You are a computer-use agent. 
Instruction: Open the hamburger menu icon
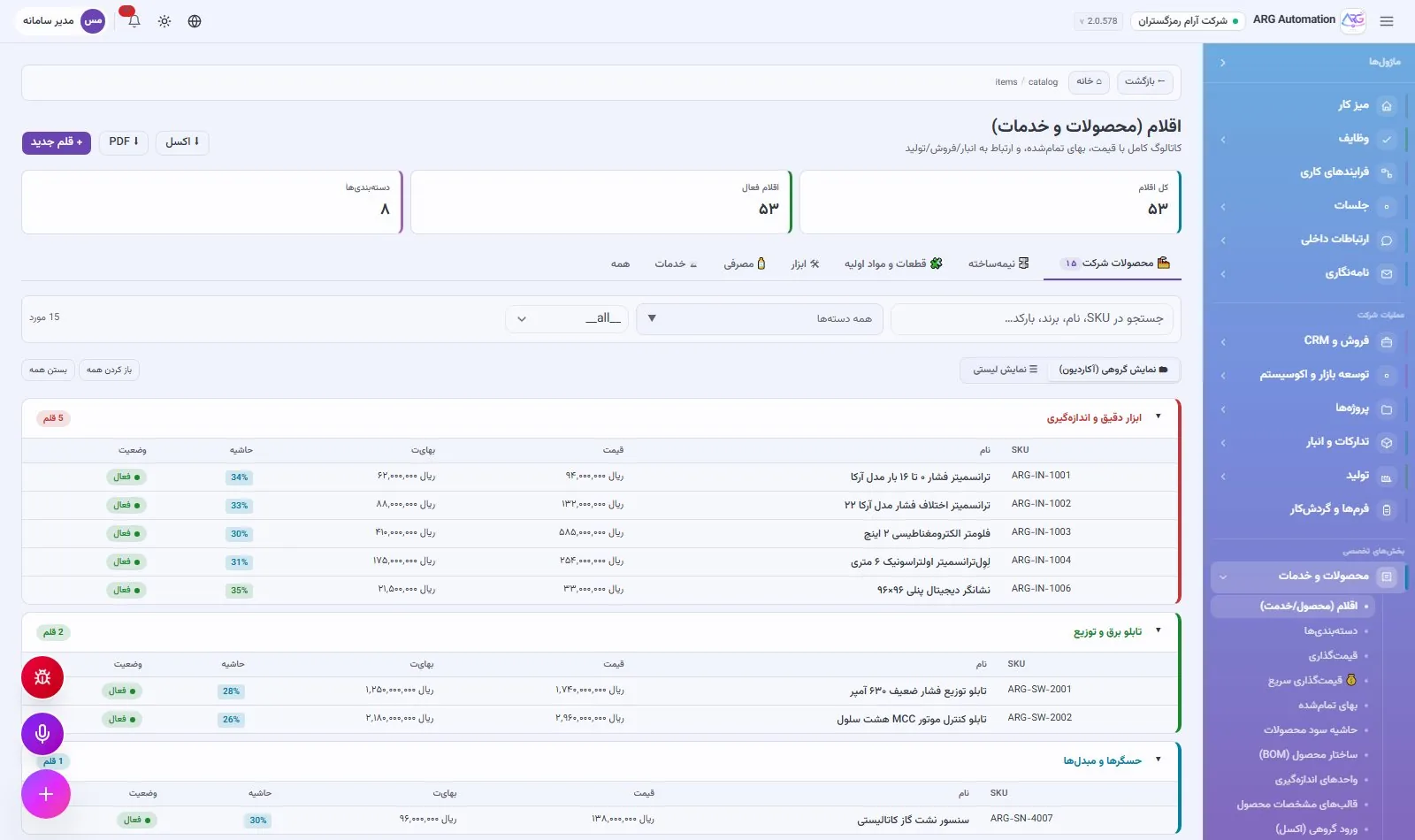point(1387,21)
